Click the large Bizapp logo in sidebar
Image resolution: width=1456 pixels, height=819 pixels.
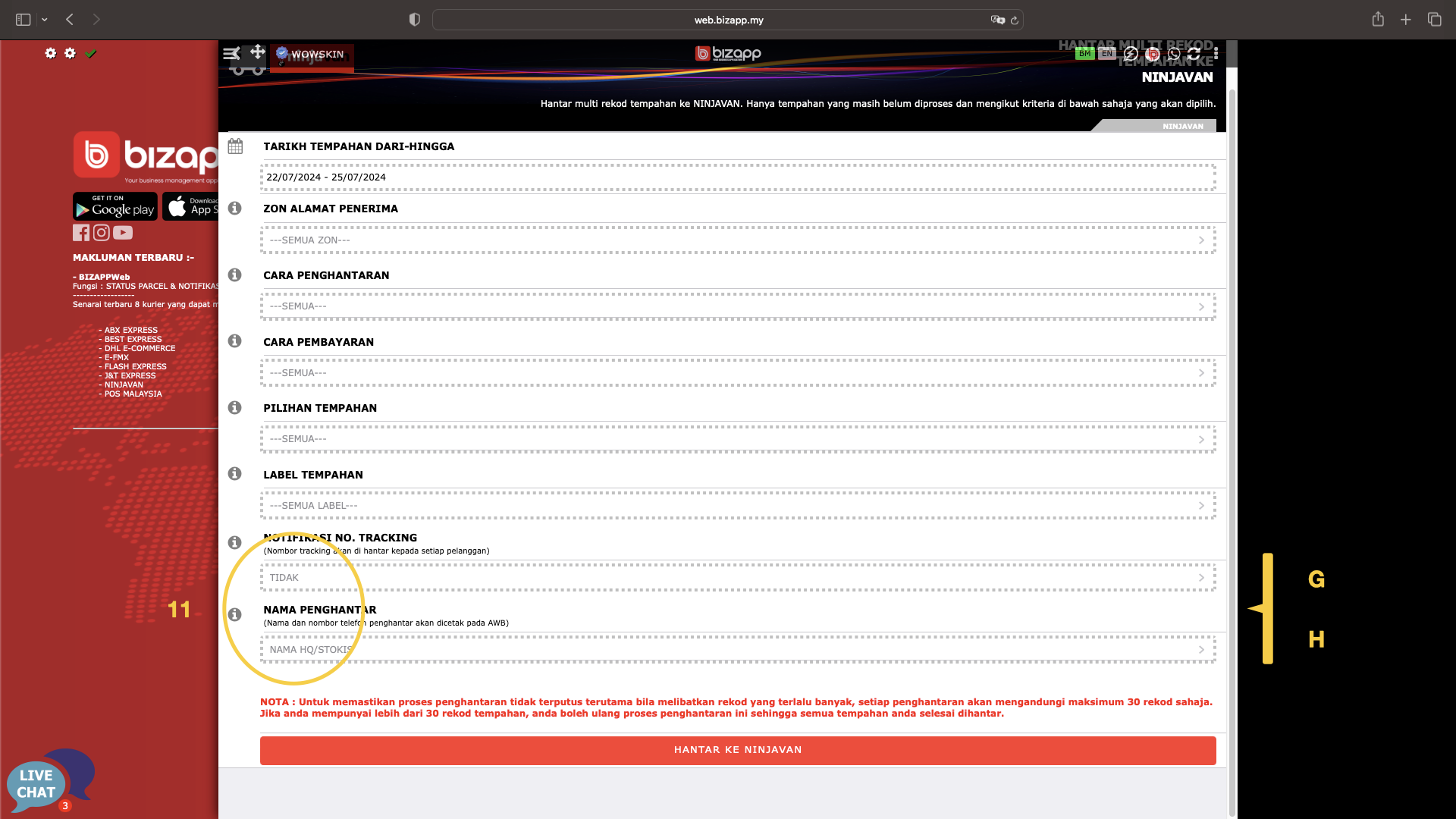tap(146, 156)
